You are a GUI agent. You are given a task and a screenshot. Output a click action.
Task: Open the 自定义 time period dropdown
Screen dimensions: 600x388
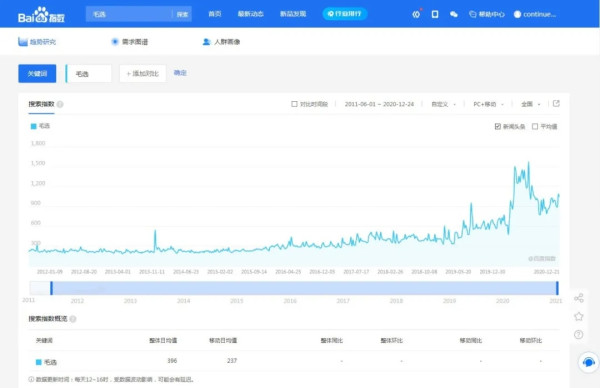tap(443, 104)
